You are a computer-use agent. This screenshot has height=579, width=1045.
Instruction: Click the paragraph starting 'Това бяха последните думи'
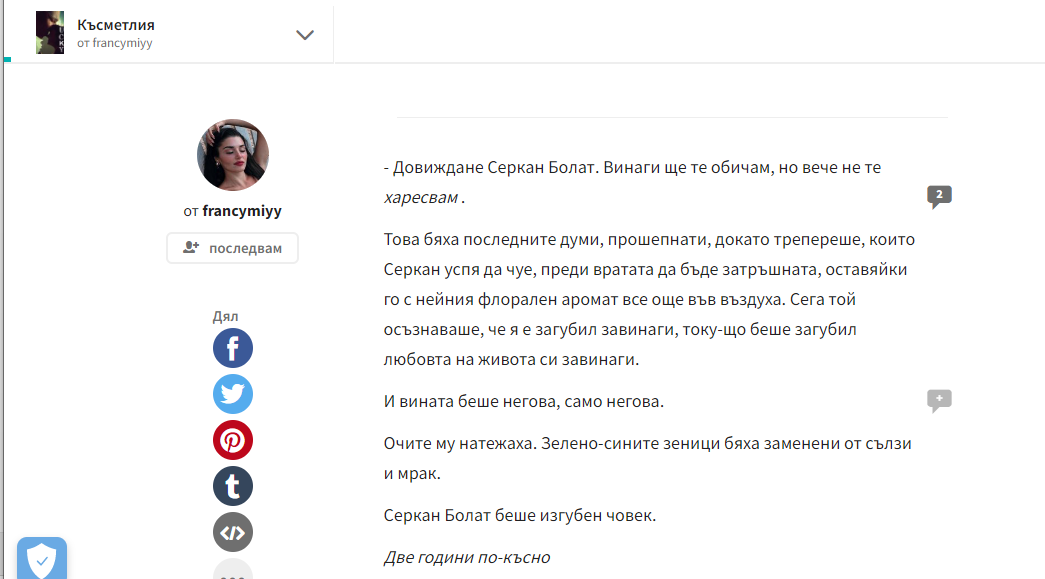(648, 299)
